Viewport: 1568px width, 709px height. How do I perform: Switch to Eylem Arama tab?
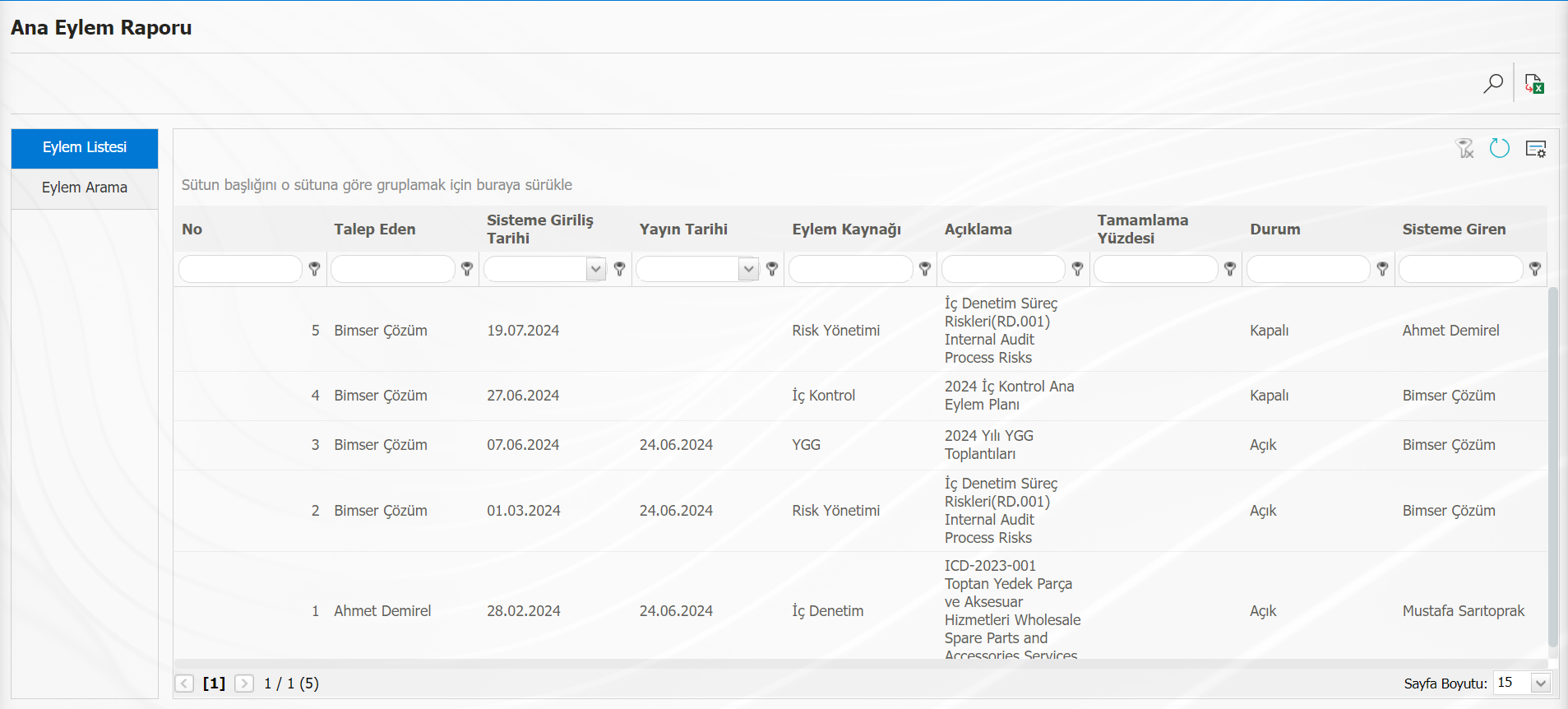tap(85, 188)
